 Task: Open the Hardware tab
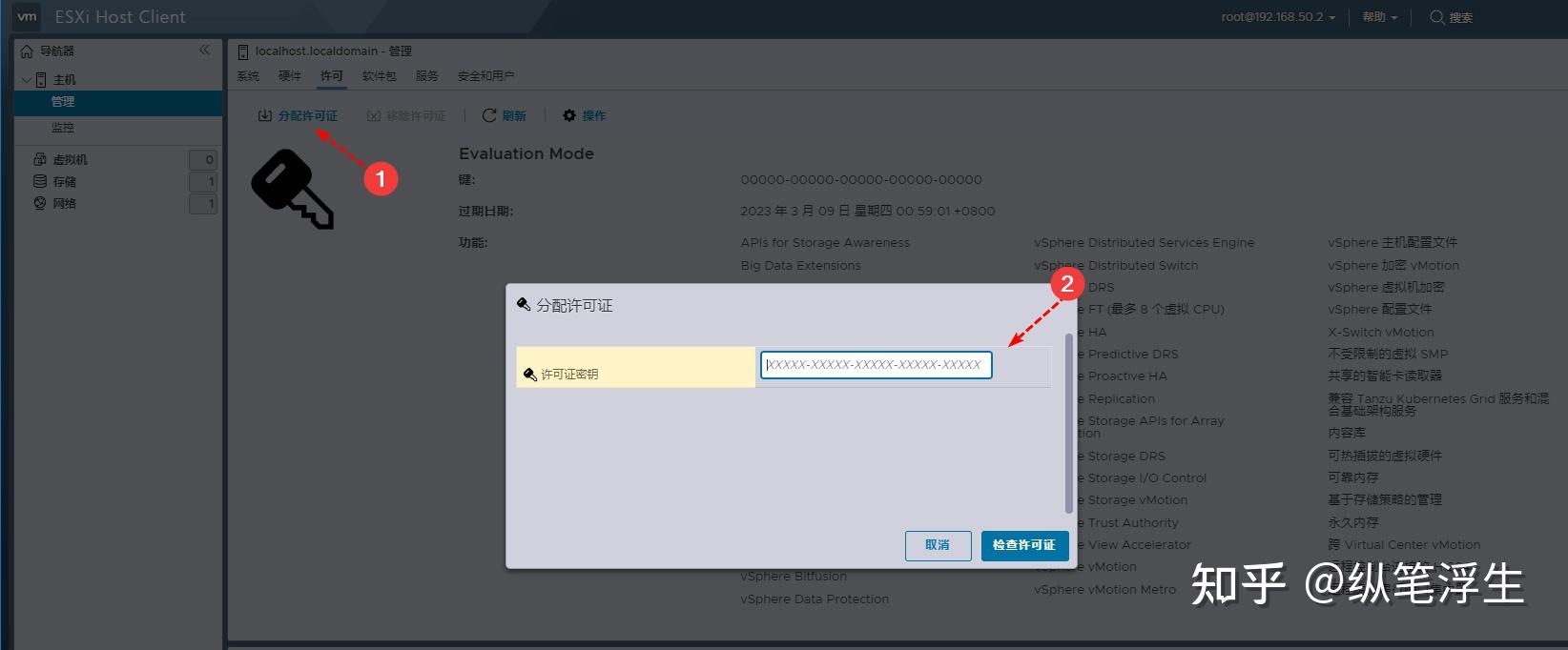(290, 76)
